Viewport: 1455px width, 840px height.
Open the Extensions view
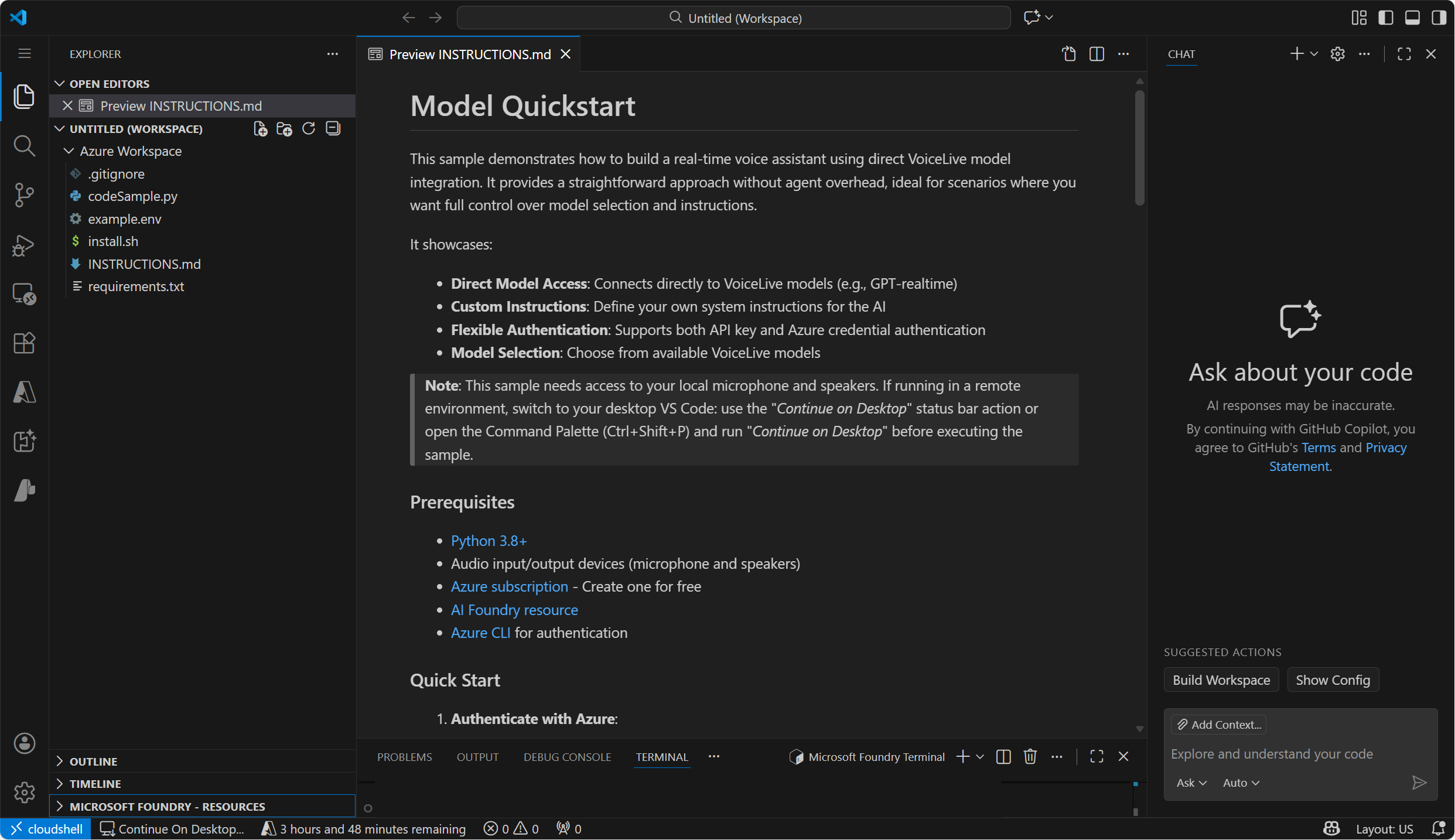point(23,343)
